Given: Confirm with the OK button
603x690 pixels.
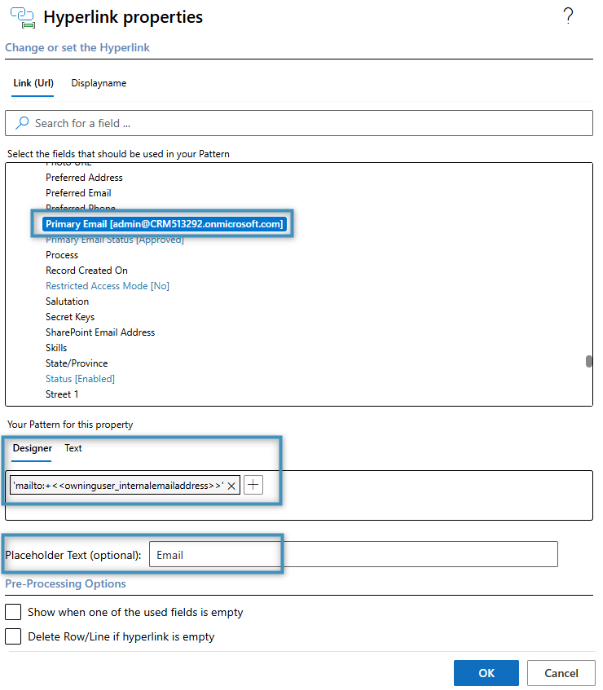Looking at the screenshot, I should [486, 673].
